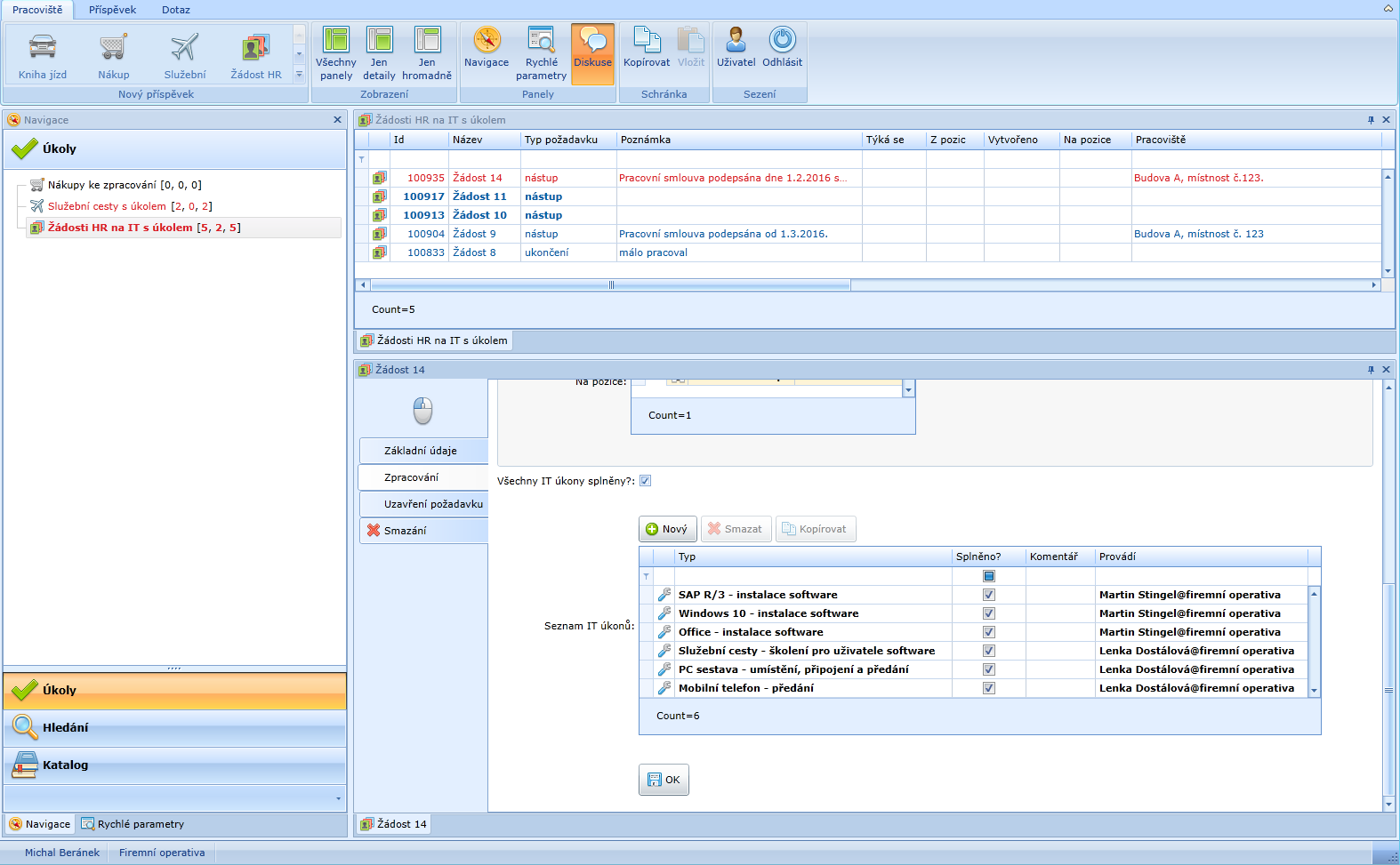
Task: Toggle Splněno checkbox for SAP R/3 row
Action: (988, 595)
